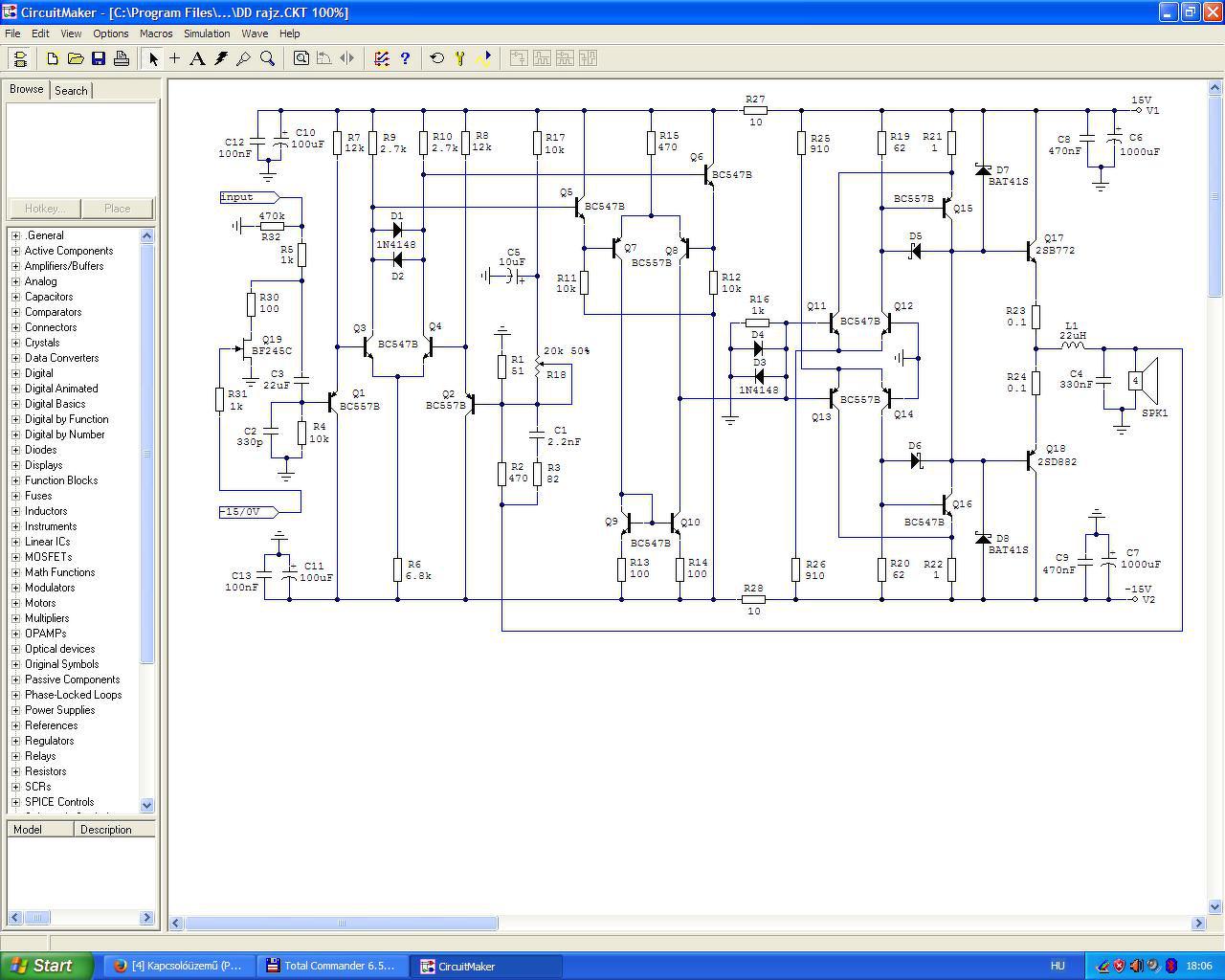Click the Mirror flip icon
This screenshot has width=1225, height=980.
pos(347,58)
